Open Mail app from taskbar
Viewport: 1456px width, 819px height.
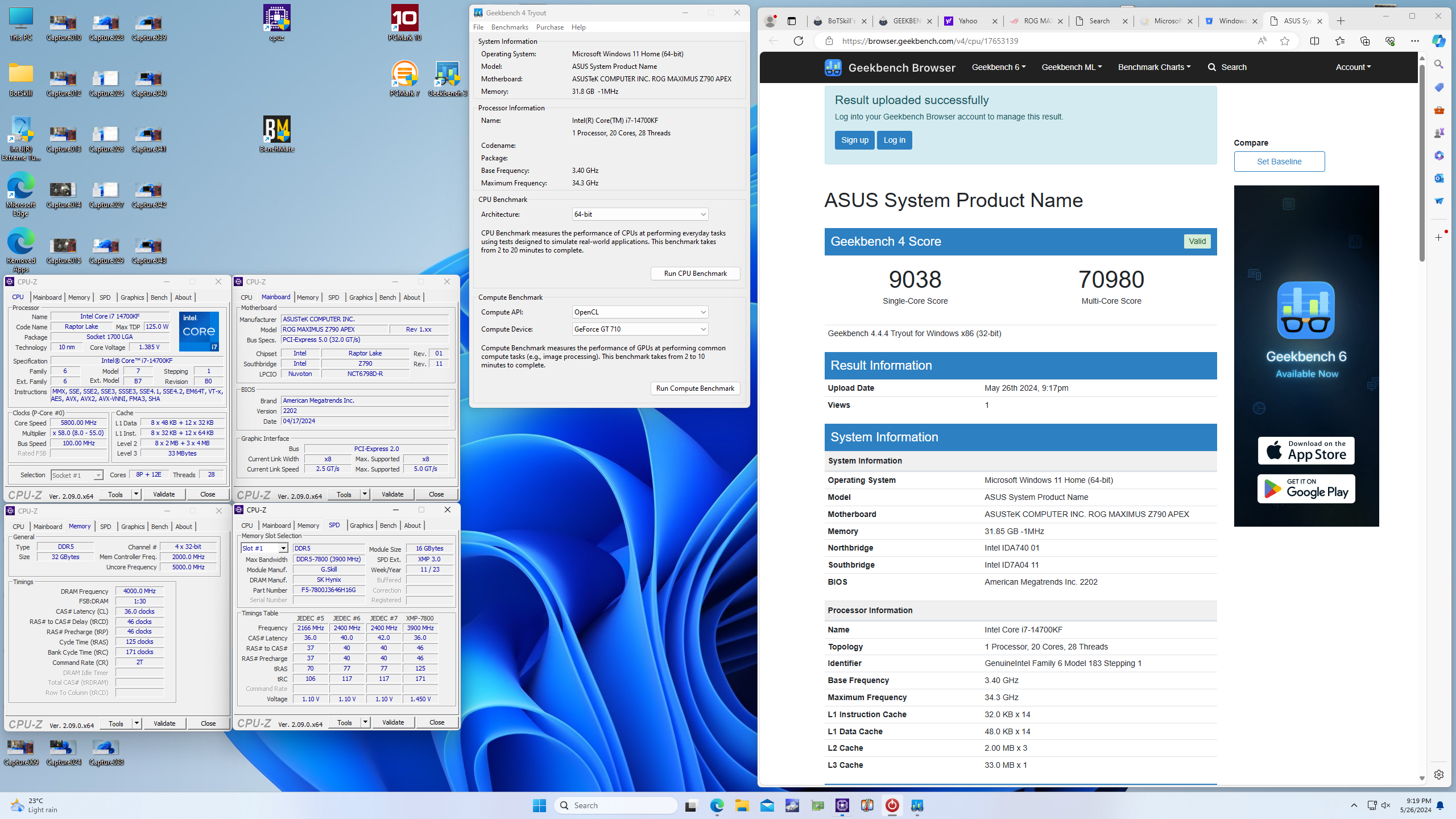(x=767, y=805)
